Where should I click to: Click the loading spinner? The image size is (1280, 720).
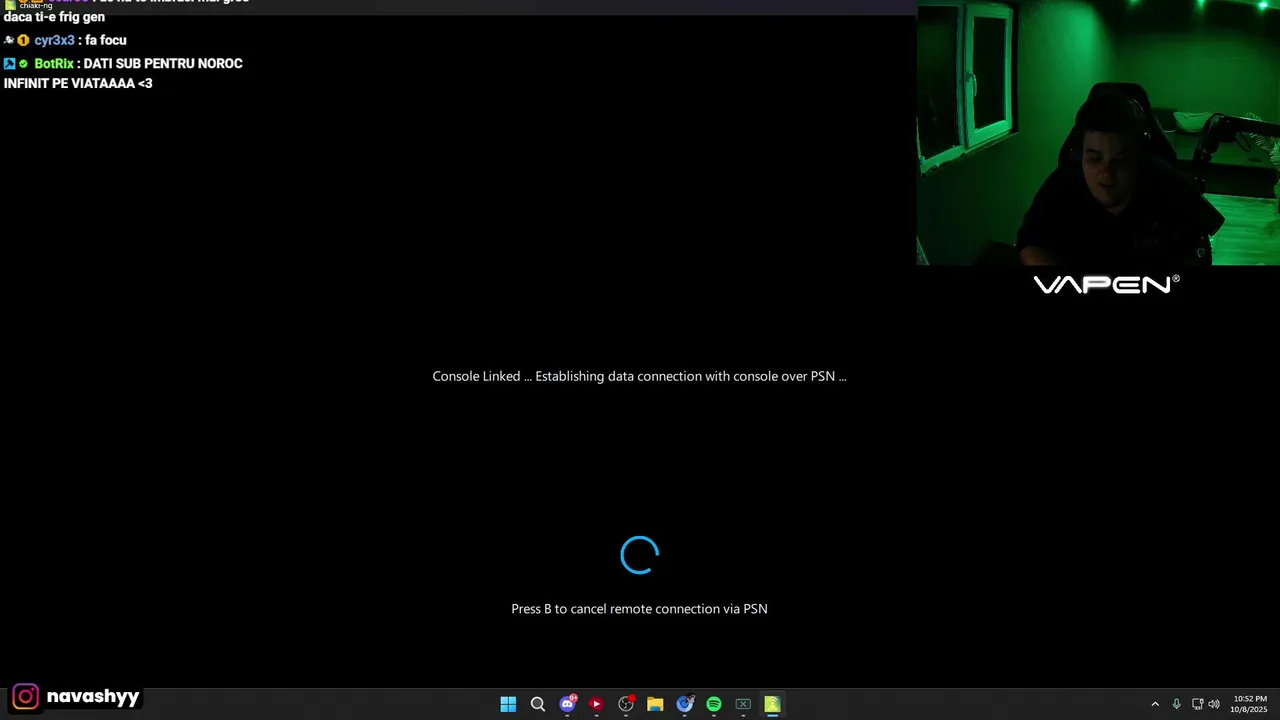pos(640,555)
